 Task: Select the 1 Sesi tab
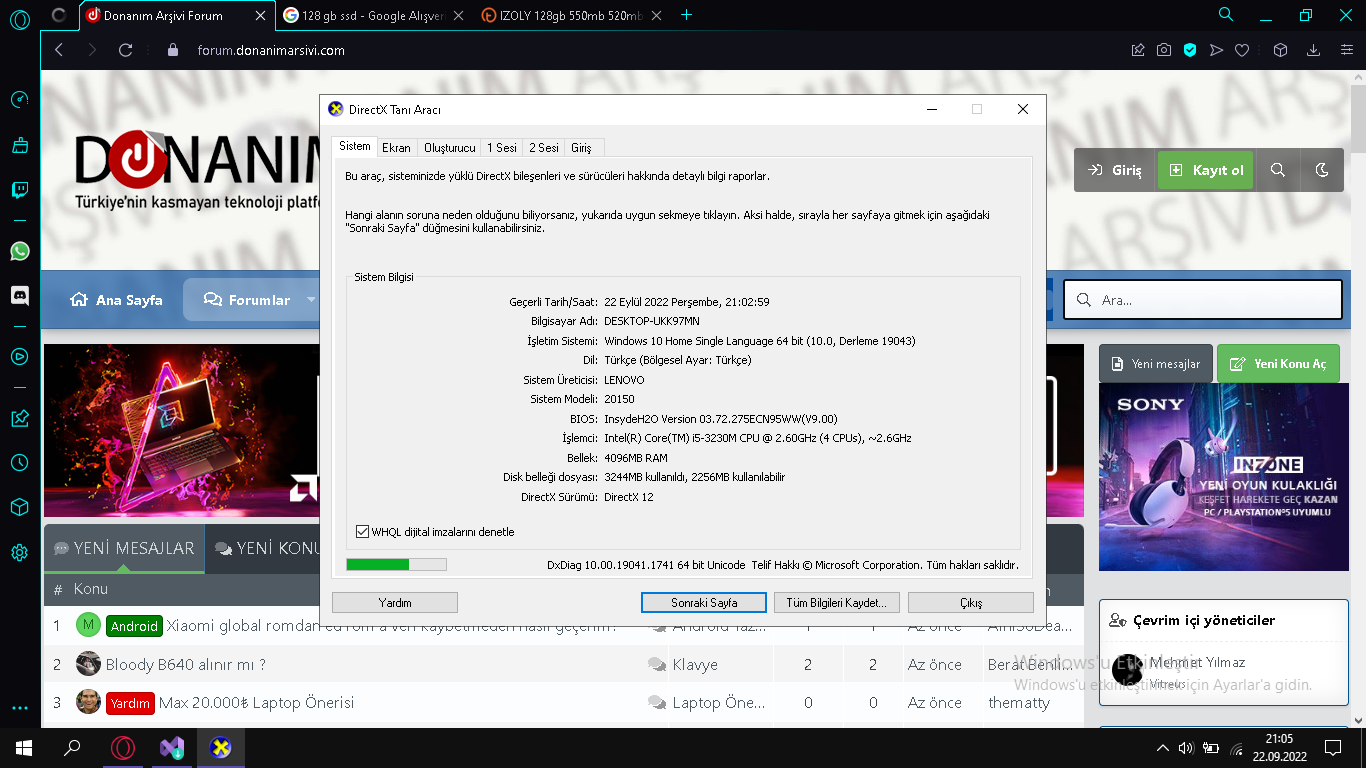click(502, 148)
